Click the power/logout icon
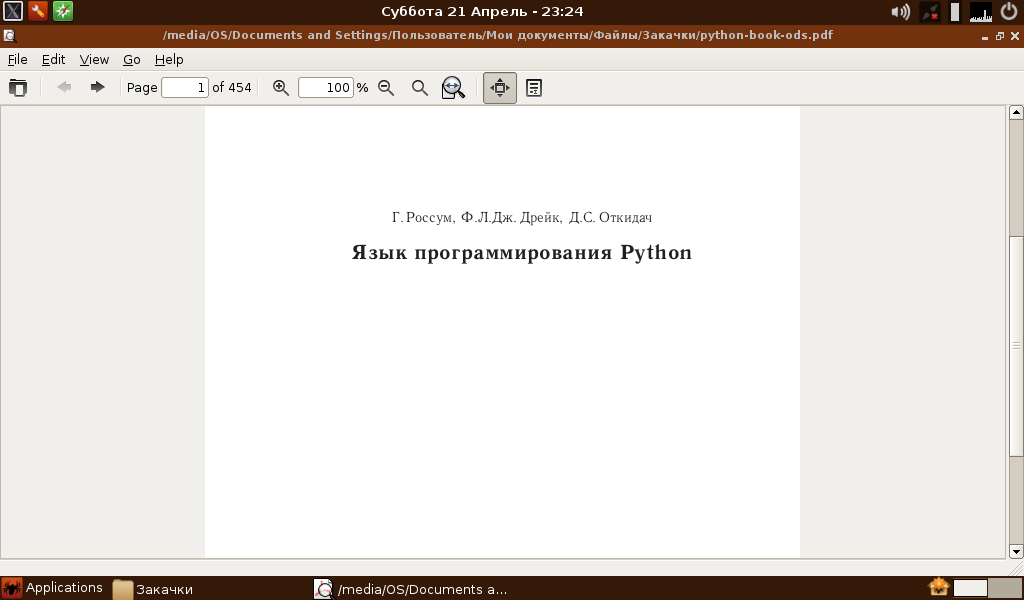Screen dimensions: 1024x600 pyautogui.click(x=1010, y=11)
